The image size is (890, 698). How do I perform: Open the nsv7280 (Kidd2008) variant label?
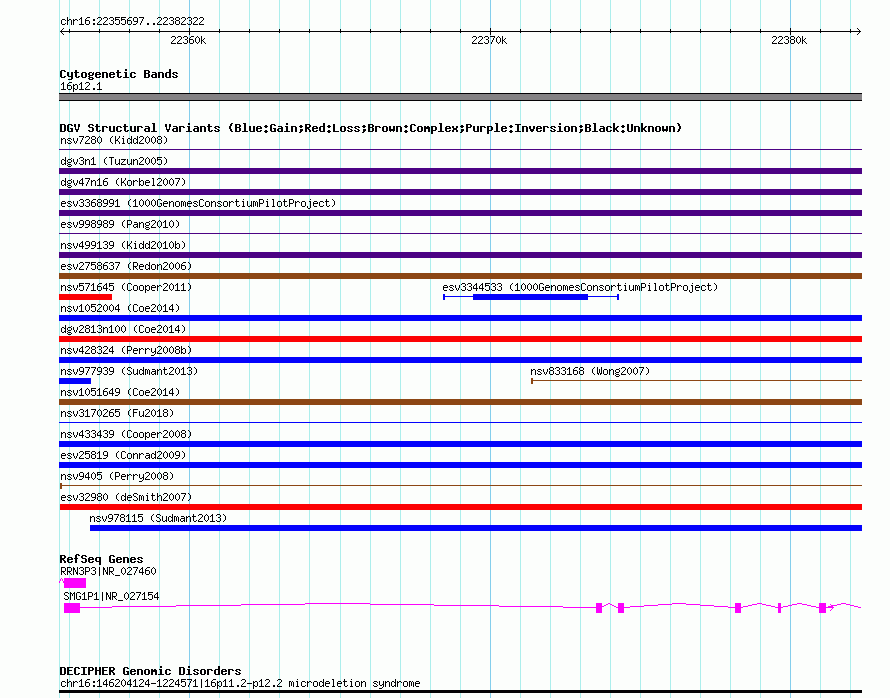(114, 140)
